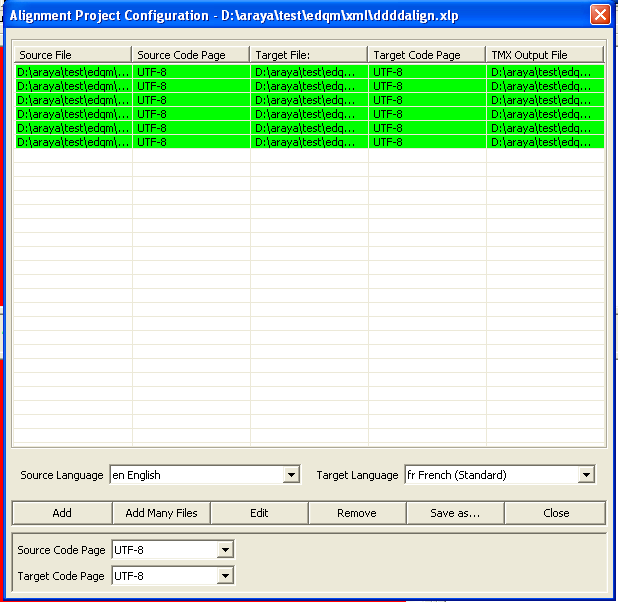Select the last green file row
Screen dimensions: 618x602
[72, 142]
